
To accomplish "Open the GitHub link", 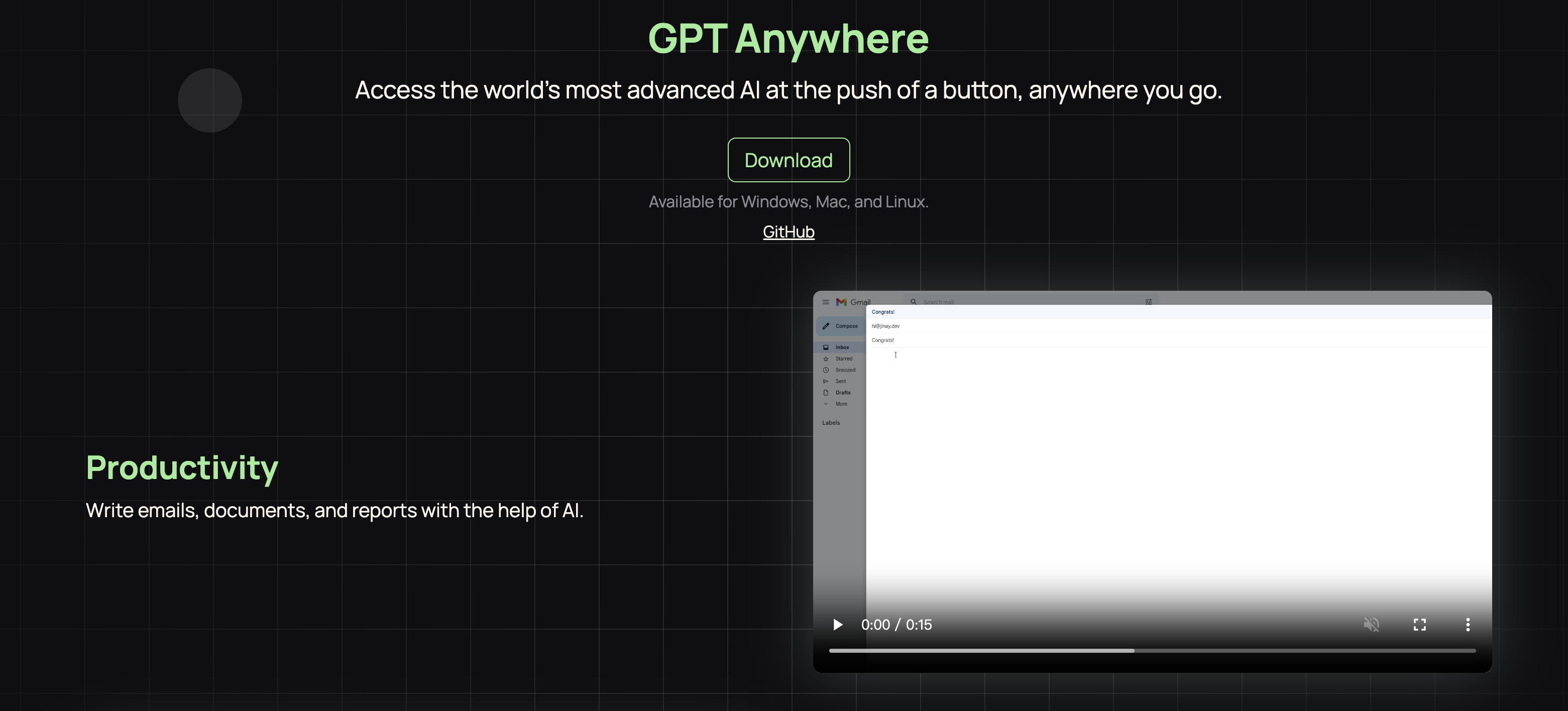I will click(788, 232).
